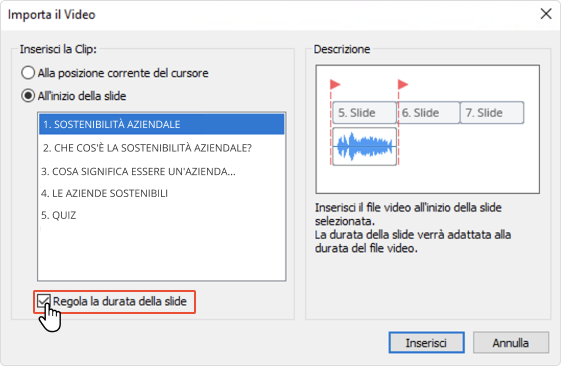Viewport: 561px width, 366px height.
Task: Click the first red flag marker
Action: (x=335, y=84)
